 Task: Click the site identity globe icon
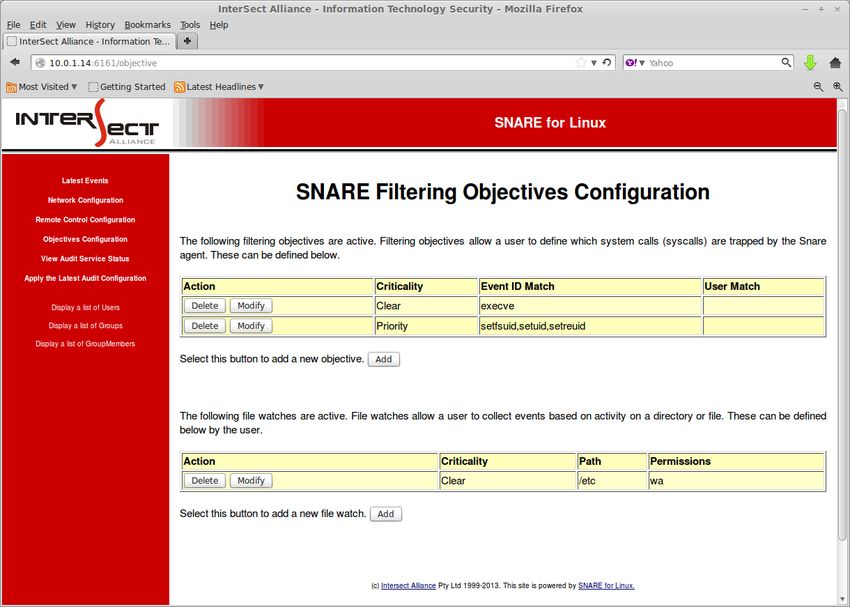tap(40, 63)
